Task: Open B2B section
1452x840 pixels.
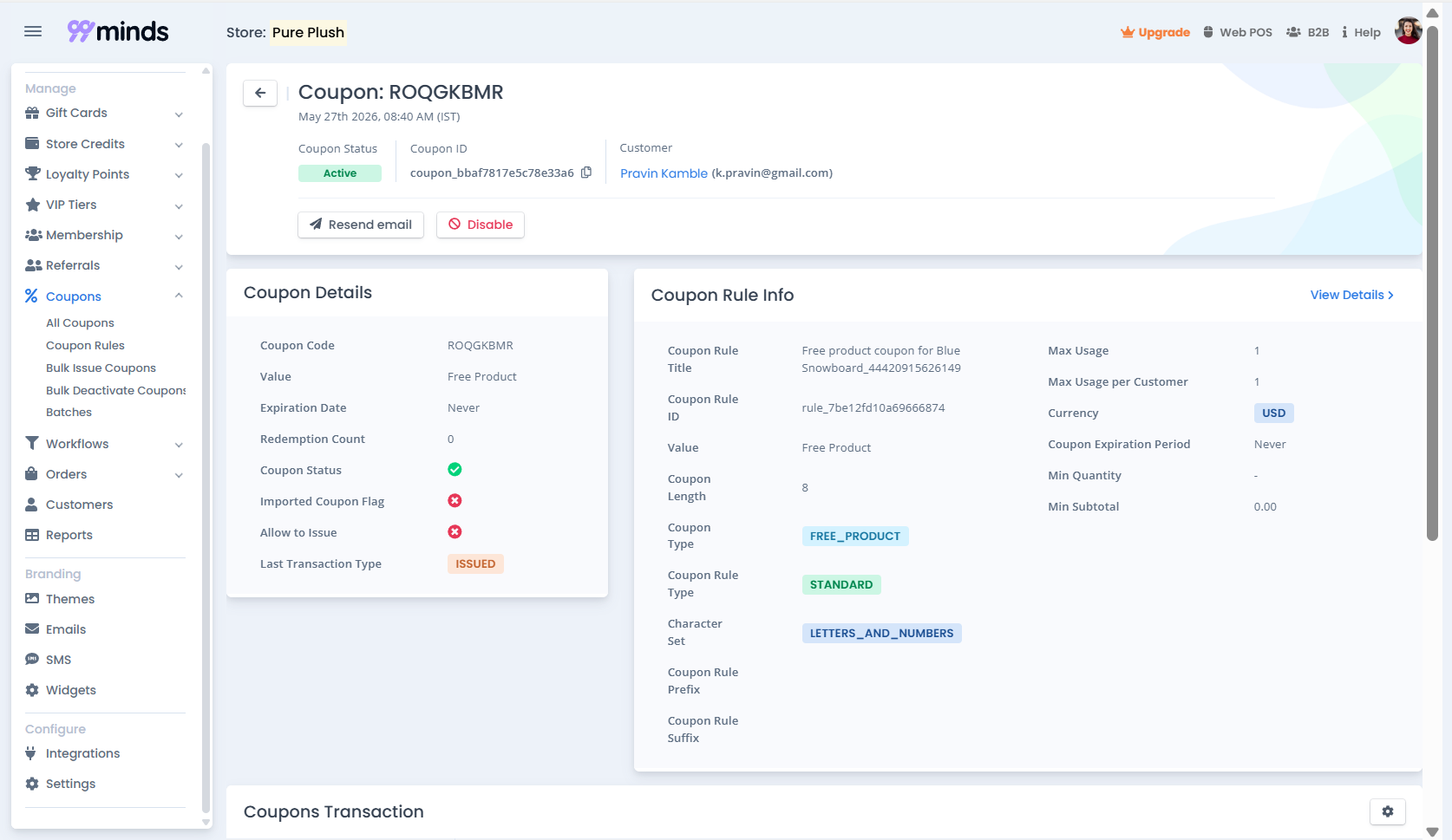Action: (x=1307, y=32)
